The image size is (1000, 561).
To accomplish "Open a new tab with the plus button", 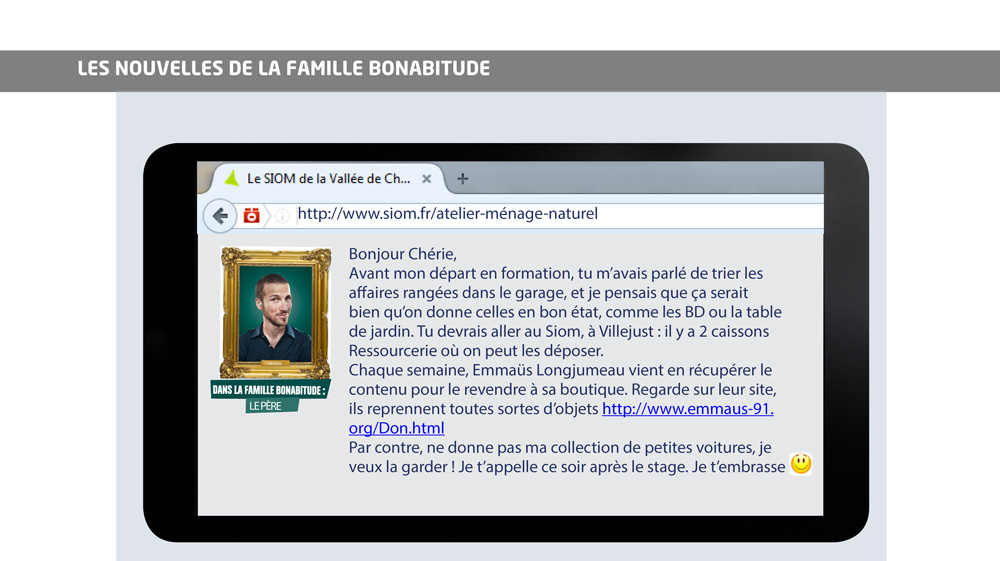I will pyautogui.click(x=462, y=179).
